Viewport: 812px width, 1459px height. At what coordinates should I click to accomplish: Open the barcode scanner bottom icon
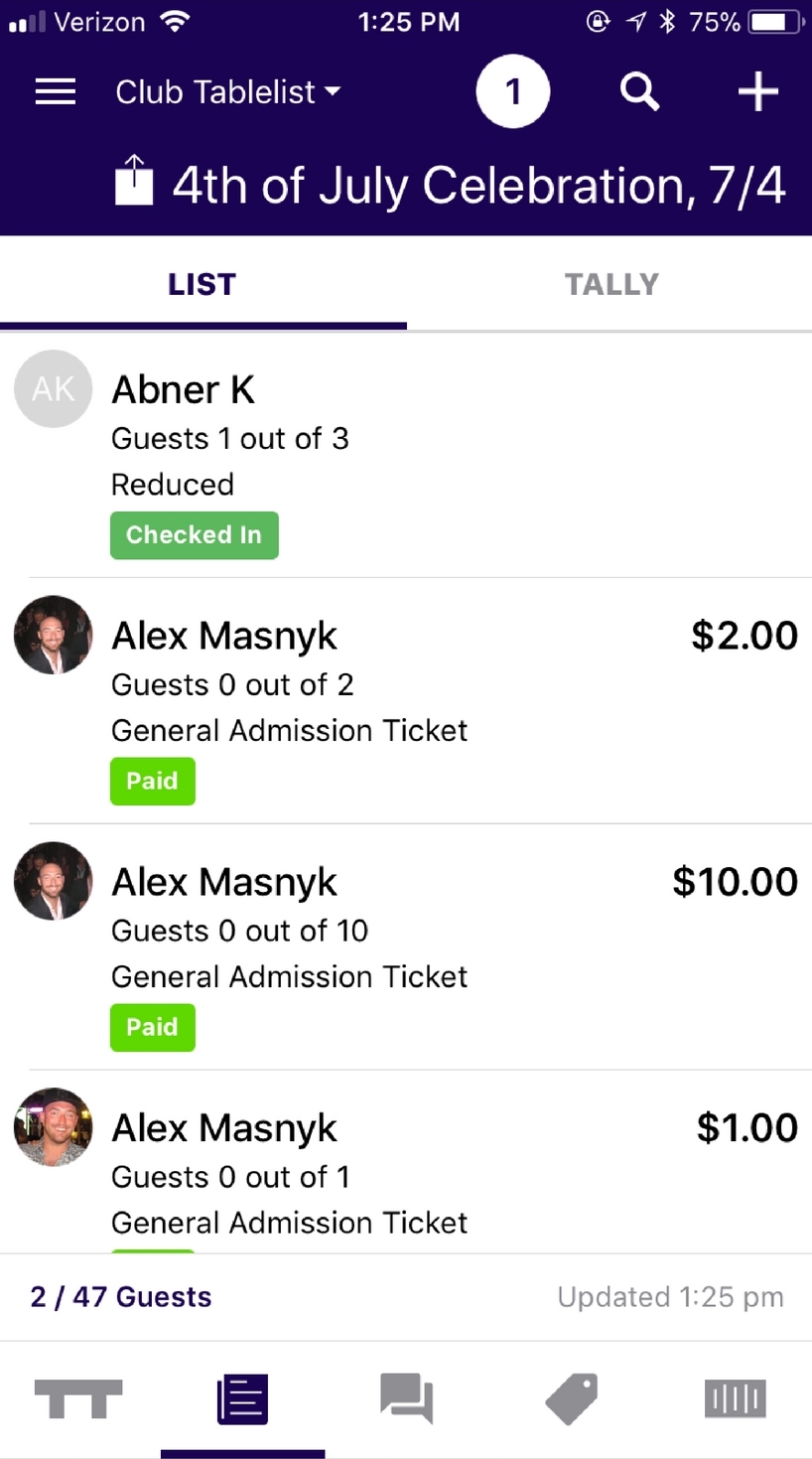point(735,1398)
